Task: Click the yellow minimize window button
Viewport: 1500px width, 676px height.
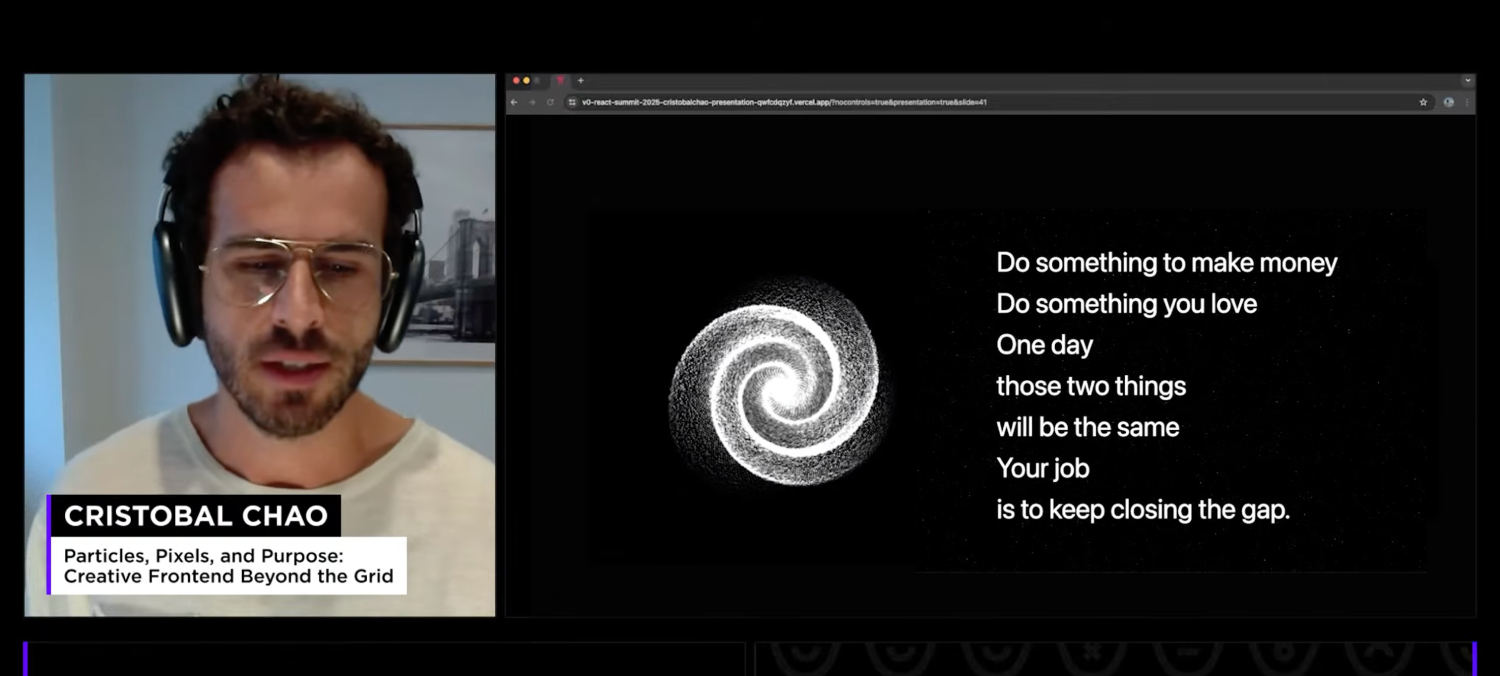Action: (x=526, y=81)
